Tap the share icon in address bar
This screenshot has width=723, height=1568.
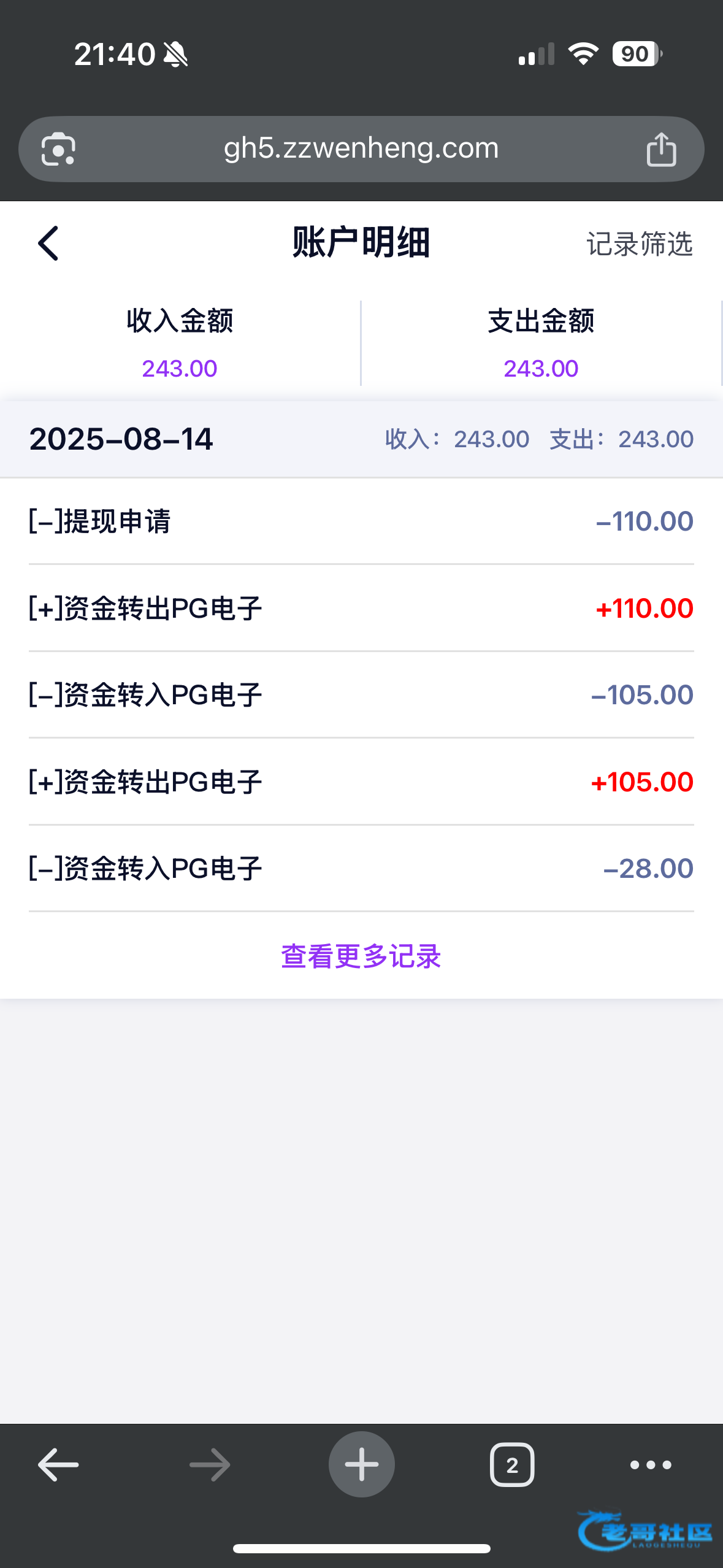[x=661, y=149]
